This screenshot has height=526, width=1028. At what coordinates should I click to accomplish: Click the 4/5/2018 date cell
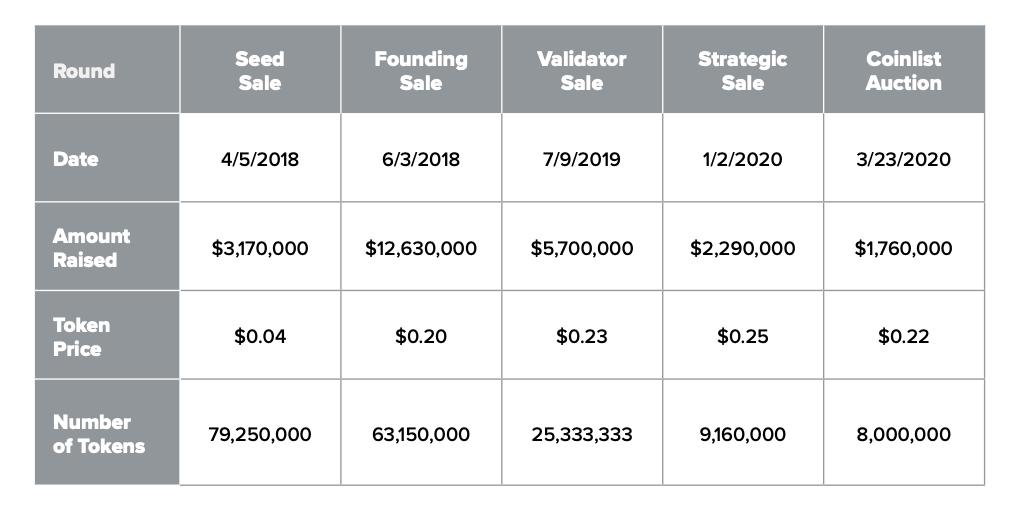(260, 159)
